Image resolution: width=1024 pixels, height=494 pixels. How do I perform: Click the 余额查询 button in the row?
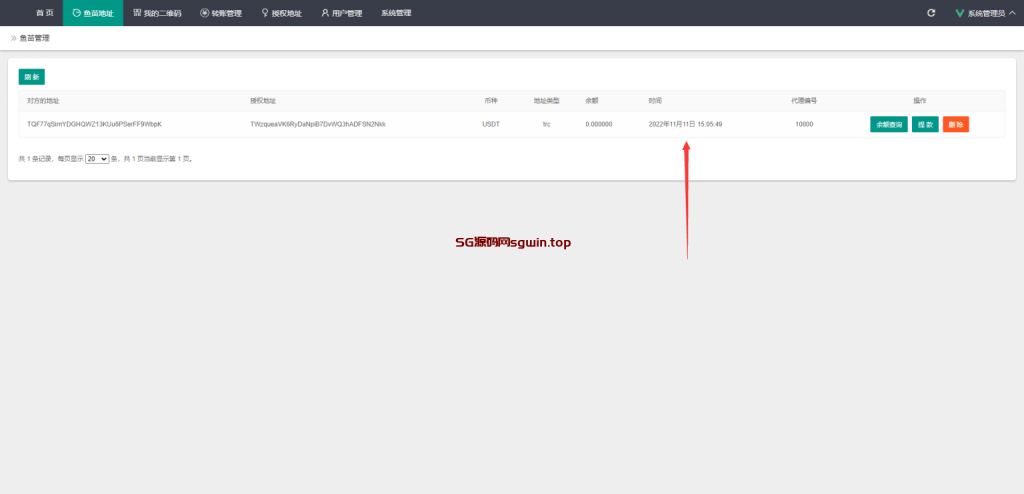tap(889, 125)
